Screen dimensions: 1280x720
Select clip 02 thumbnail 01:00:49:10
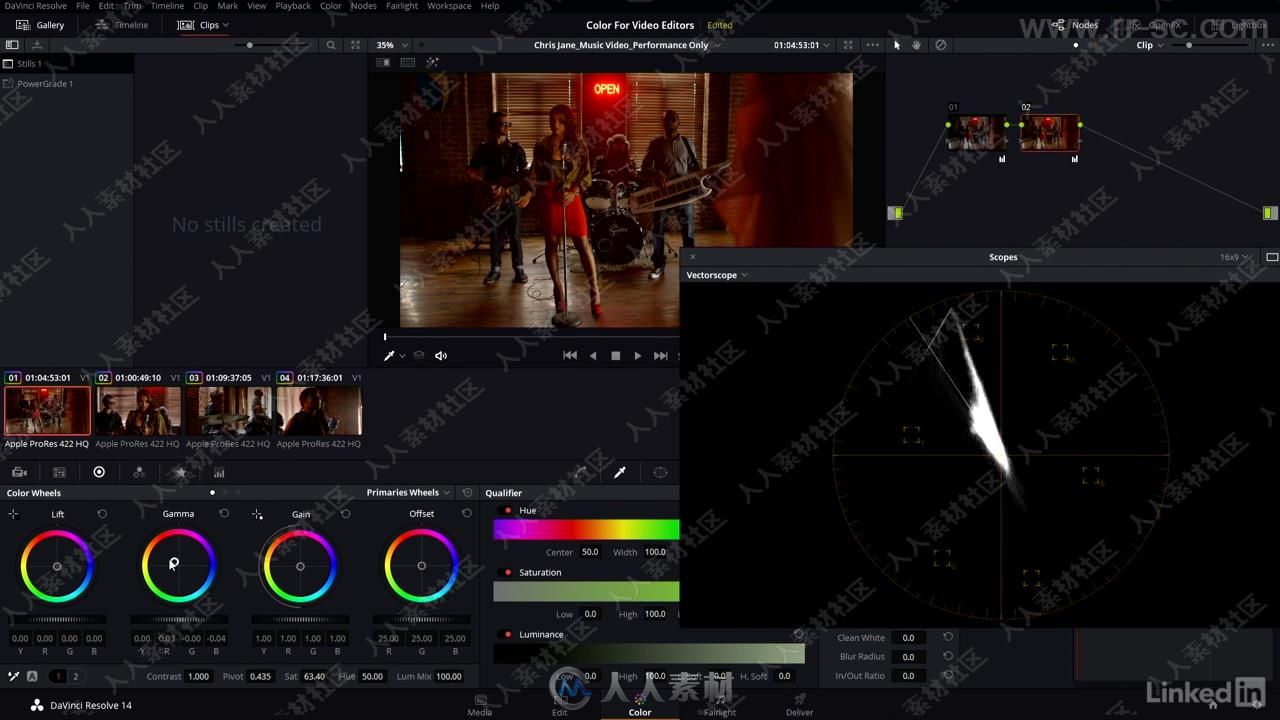[x=138, y=410]
